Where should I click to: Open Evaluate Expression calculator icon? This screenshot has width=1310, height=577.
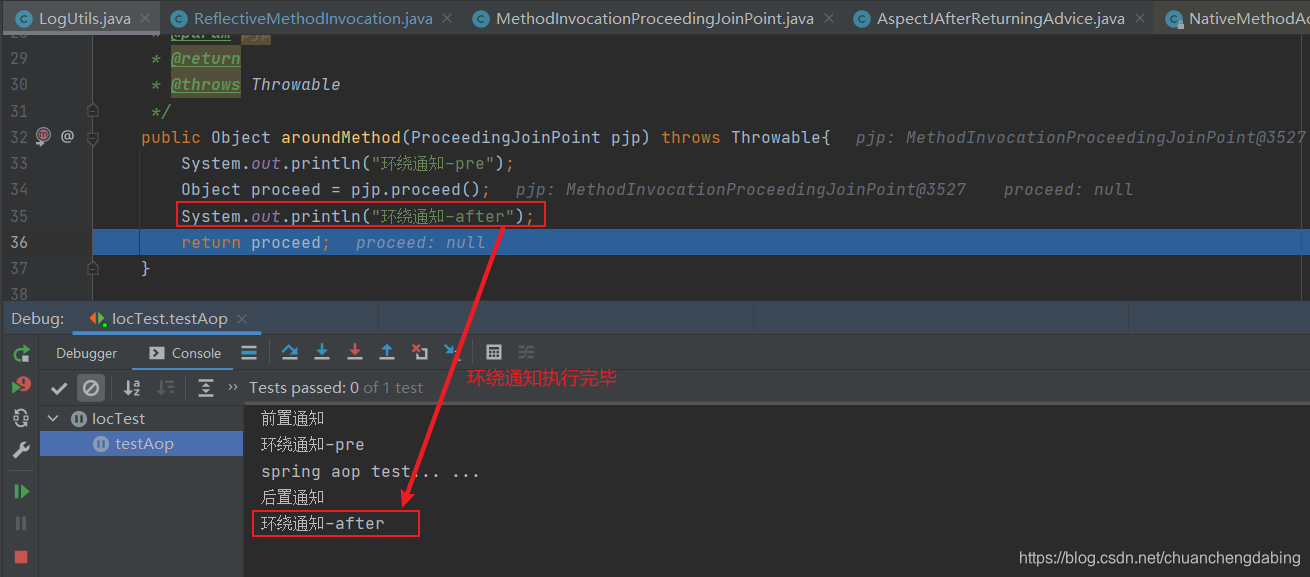[494, 352]
